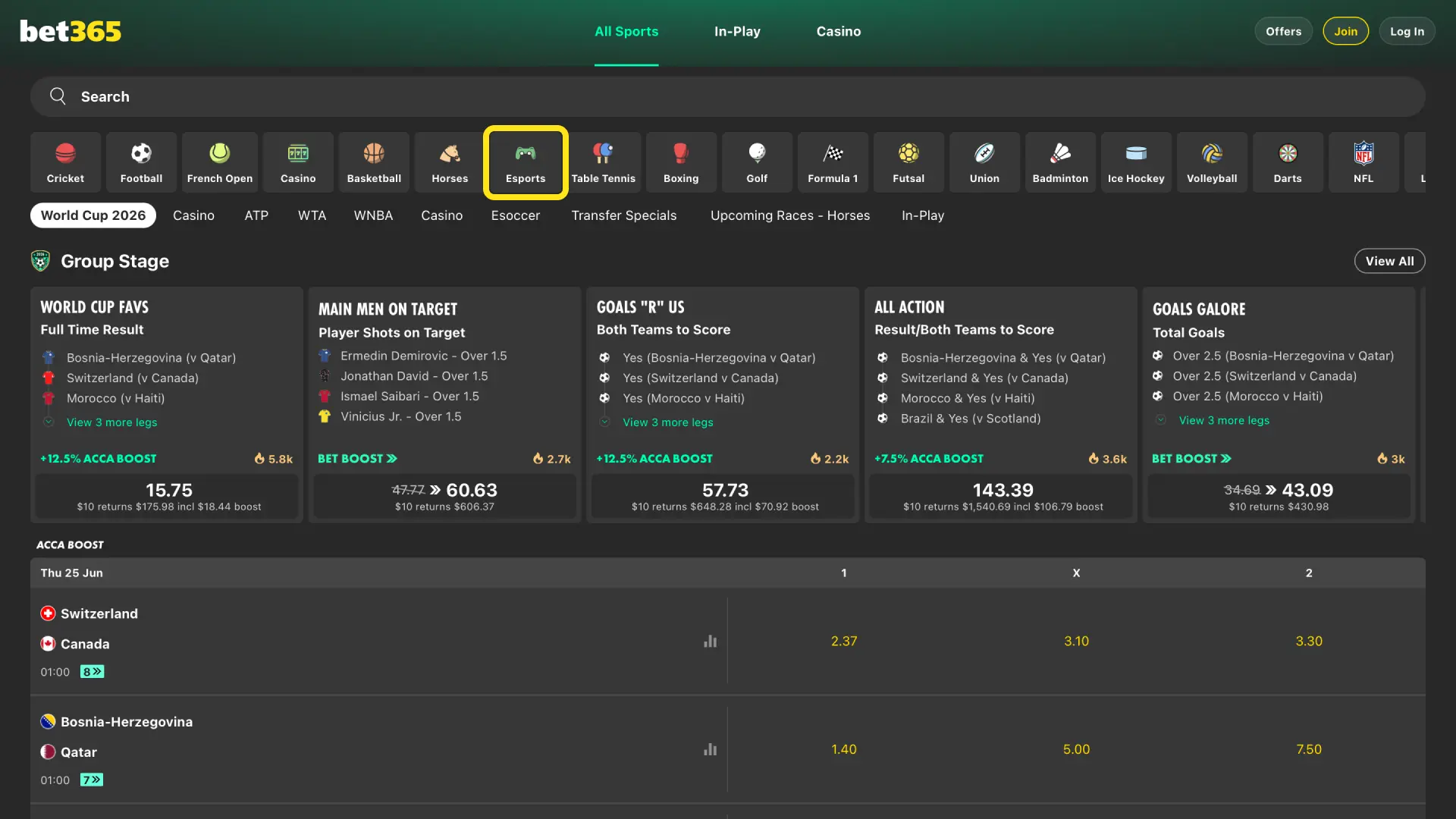1456x819 pixels.
Task: Open the Esoccer quick link
Action: [516, 215]
